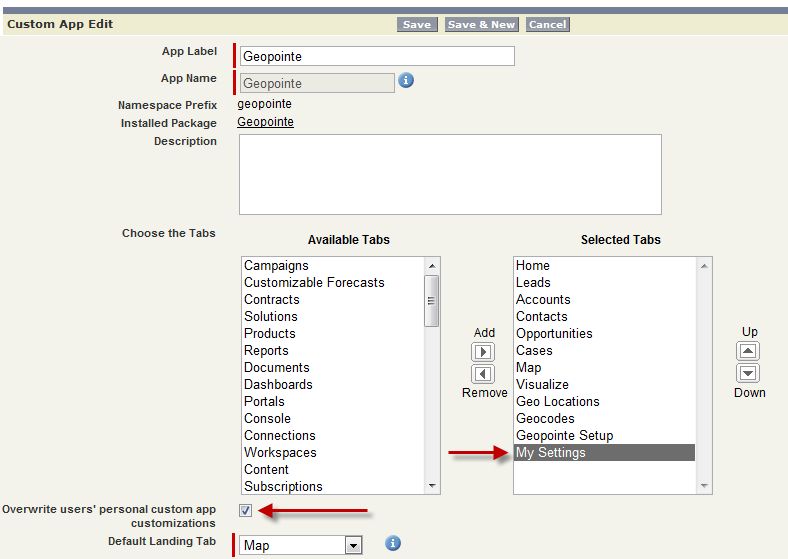Click inside the Description text area
Viewport: 788px width, 559px height.
click(x=450, y=174)
